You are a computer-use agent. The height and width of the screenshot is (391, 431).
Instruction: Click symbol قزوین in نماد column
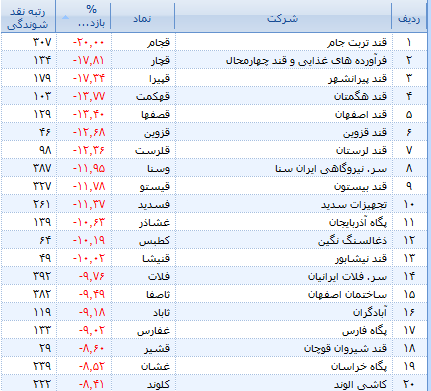coord(157,132)
